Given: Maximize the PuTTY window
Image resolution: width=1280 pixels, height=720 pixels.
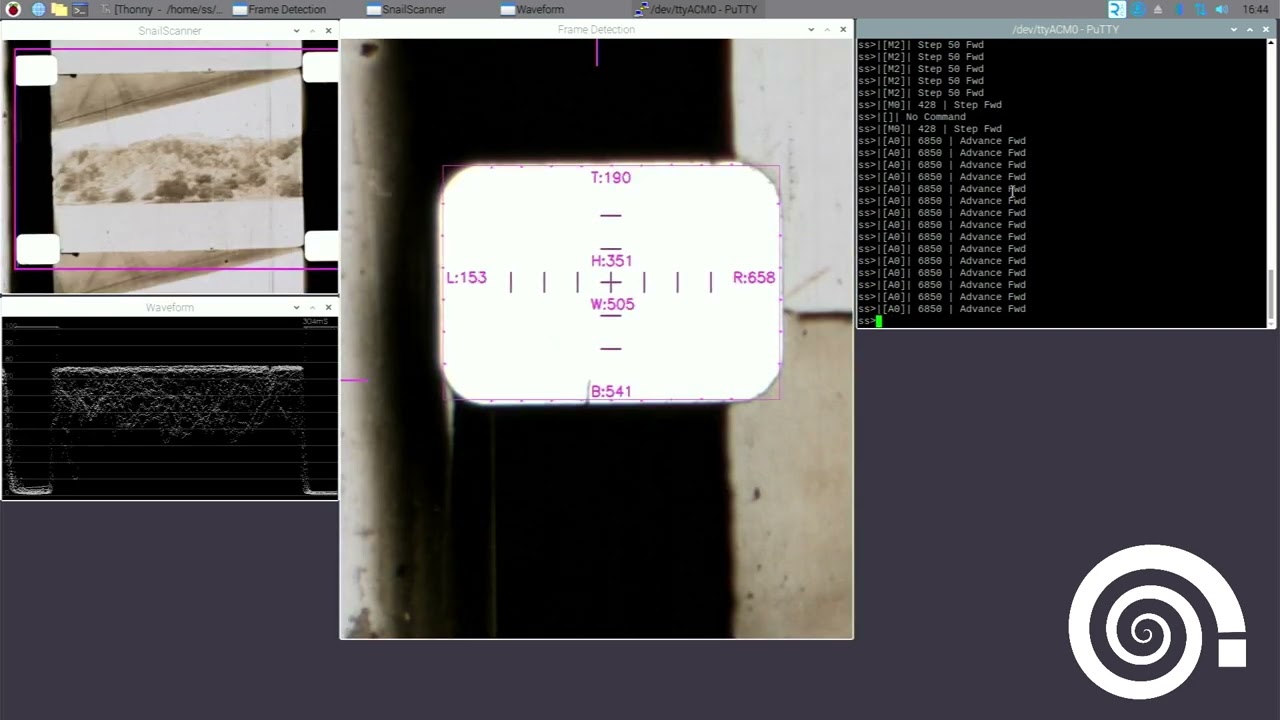Looking at the screenshot, I should click(1250, 29).
